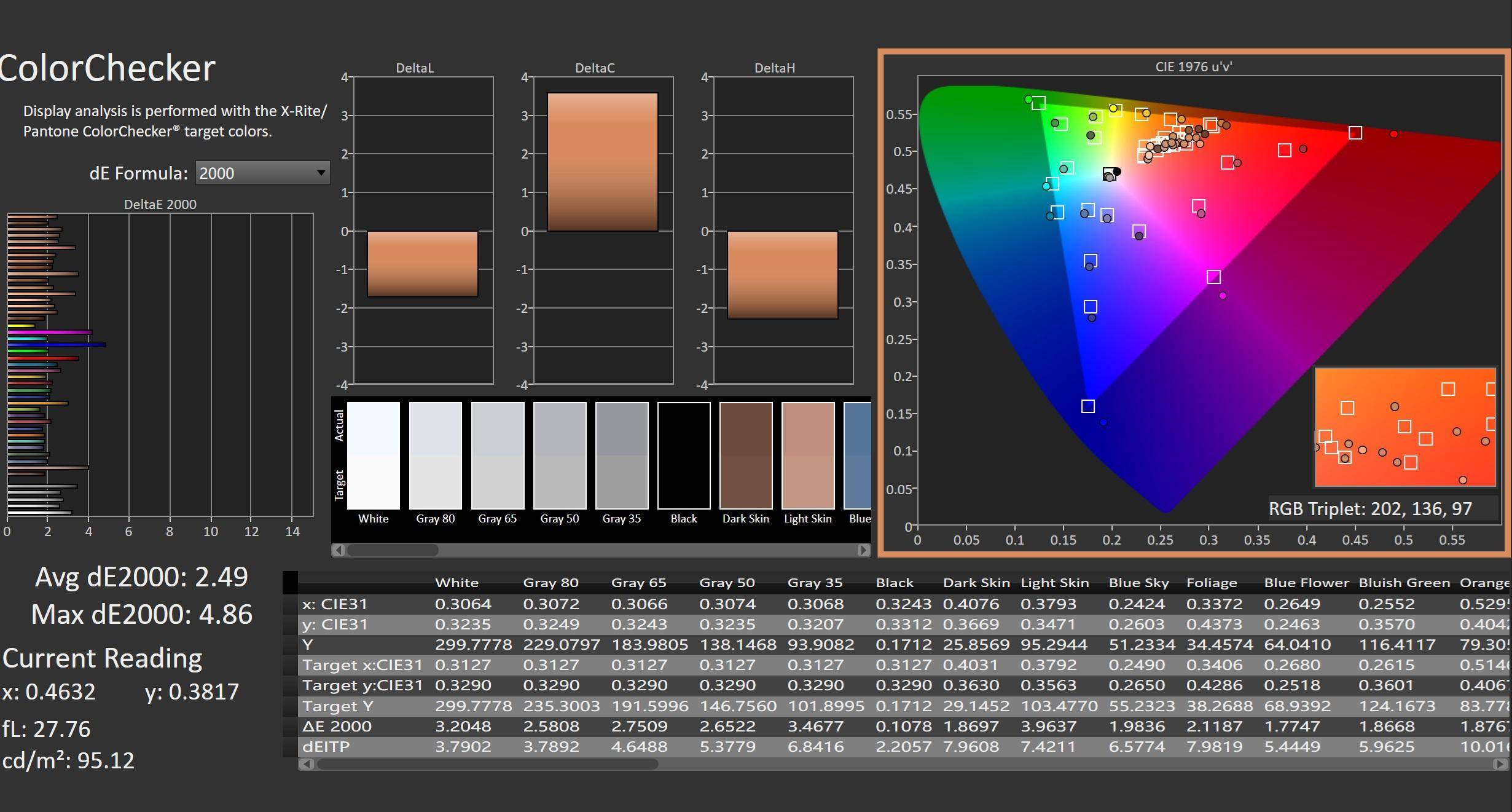The height and width of the screenshot is (812, 1512).
Task: Click the Gray 80 column header
Action: [x=550, y=583]
